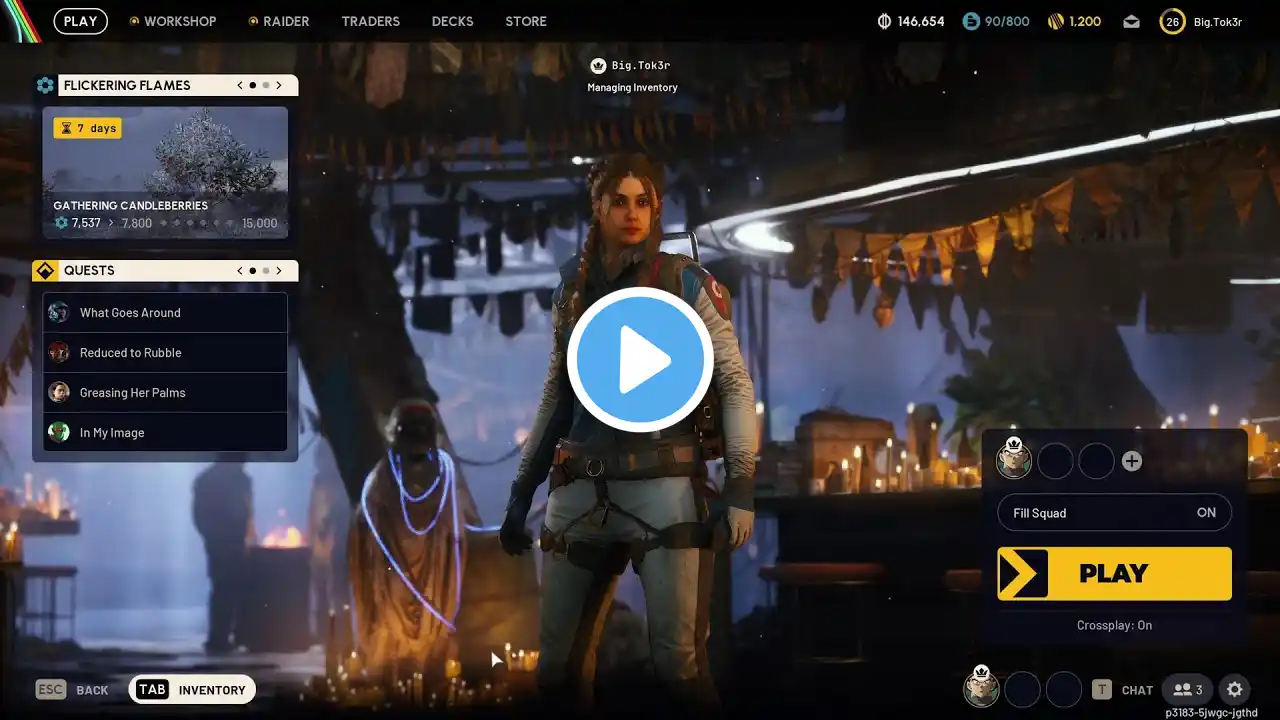Open the STORE tab
The height and width of the screenshot is (720, 1280).
[x=526, y=21]
